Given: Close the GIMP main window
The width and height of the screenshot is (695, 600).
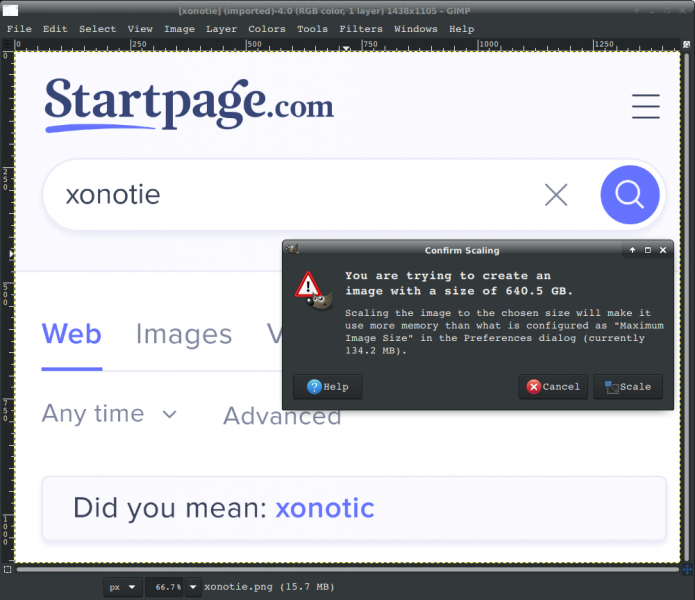Looking at the screenshot, I should pos(683,11).
